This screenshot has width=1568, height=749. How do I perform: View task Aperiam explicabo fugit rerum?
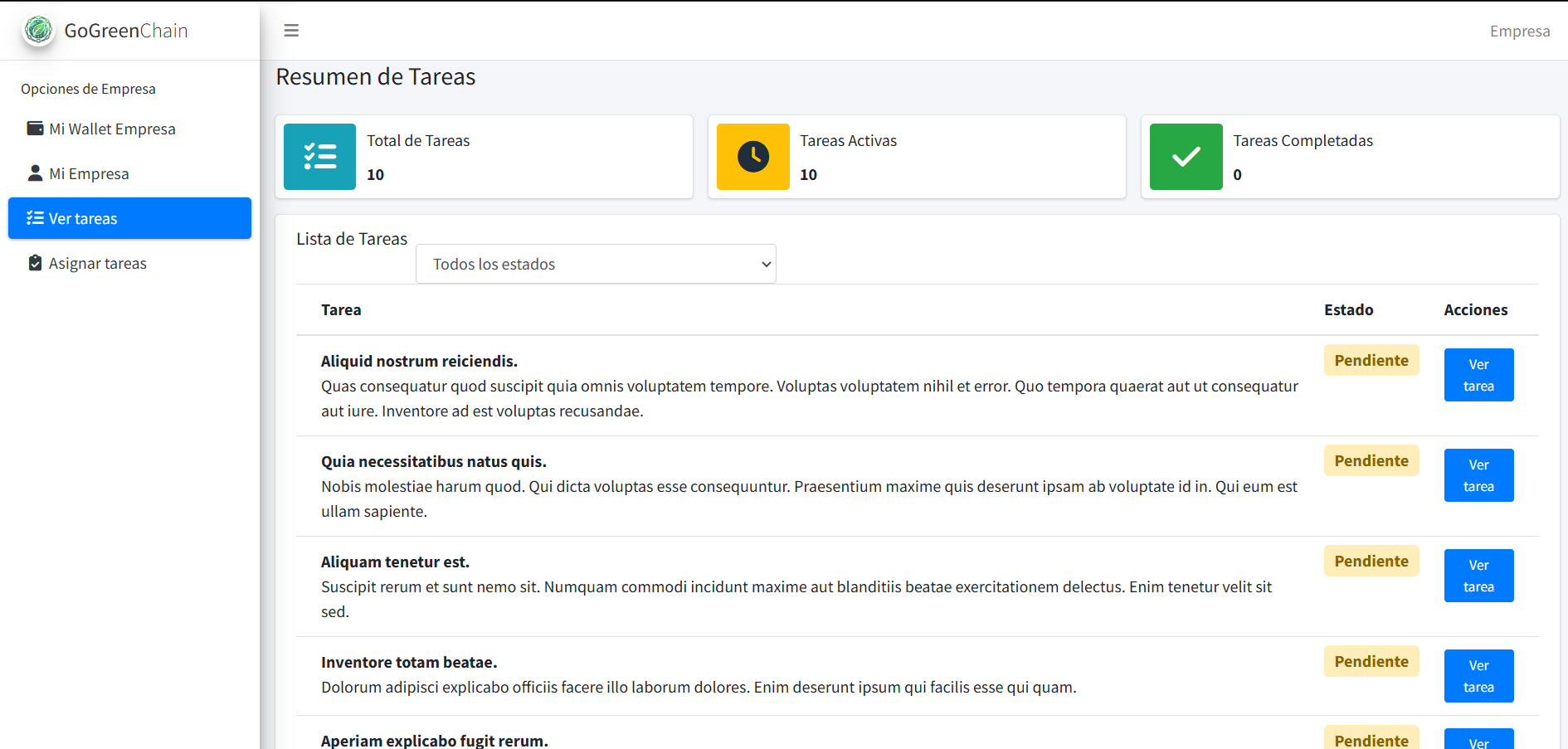[1478, 739]
